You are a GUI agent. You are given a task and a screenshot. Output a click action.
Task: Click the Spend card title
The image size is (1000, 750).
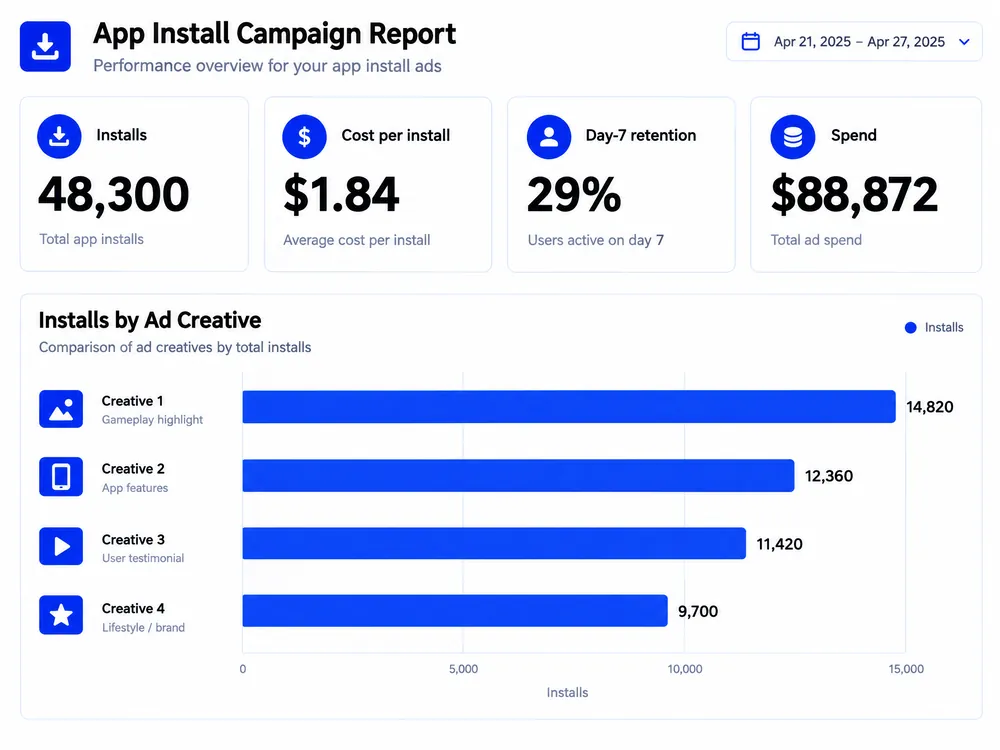[854, 135]
